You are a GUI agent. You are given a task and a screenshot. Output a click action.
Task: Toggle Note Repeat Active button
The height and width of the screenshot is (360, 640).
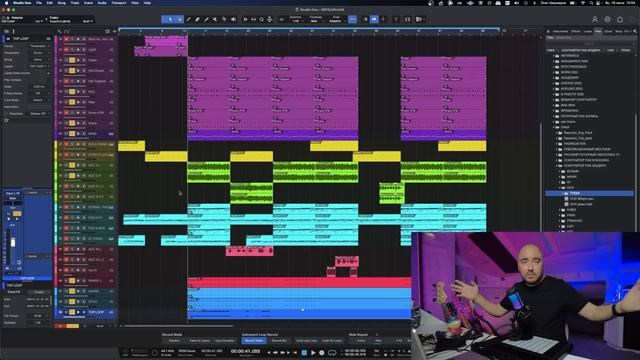pos(361,340)
